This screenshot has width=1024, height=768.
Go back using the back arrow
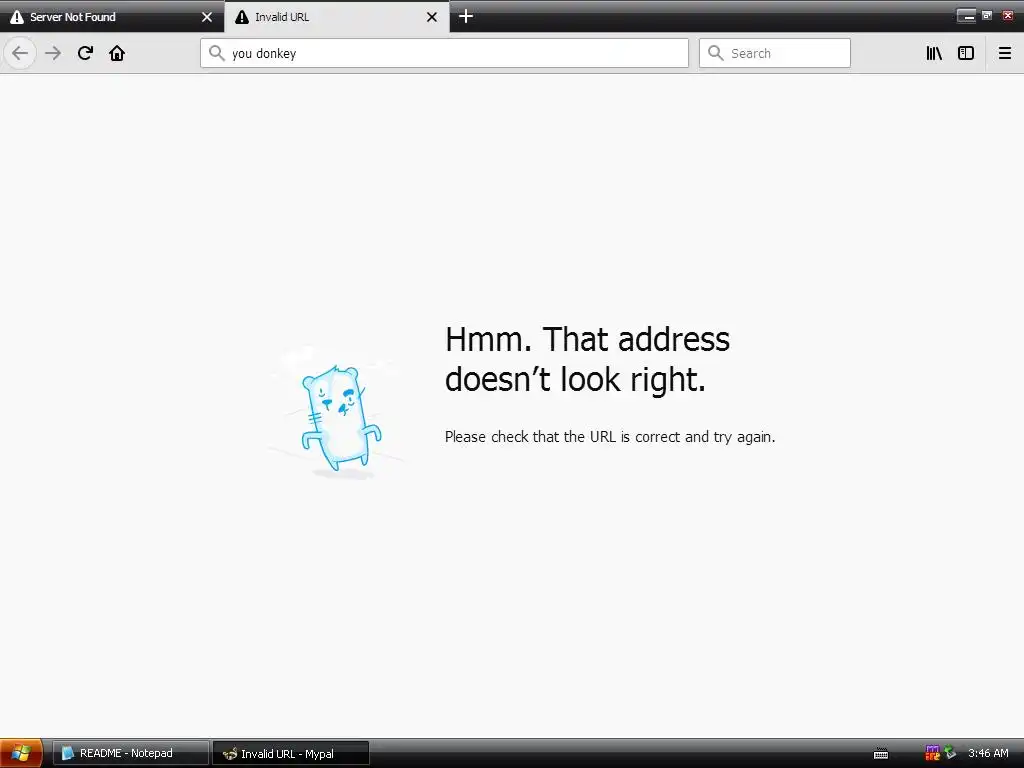[20, 53]
